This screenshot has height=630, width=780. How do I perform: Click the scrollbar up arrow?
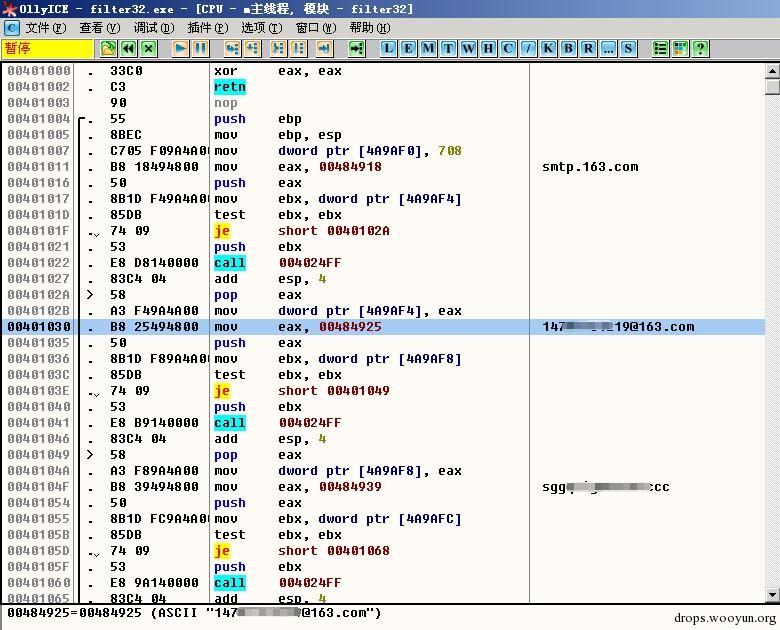(772, 71)
